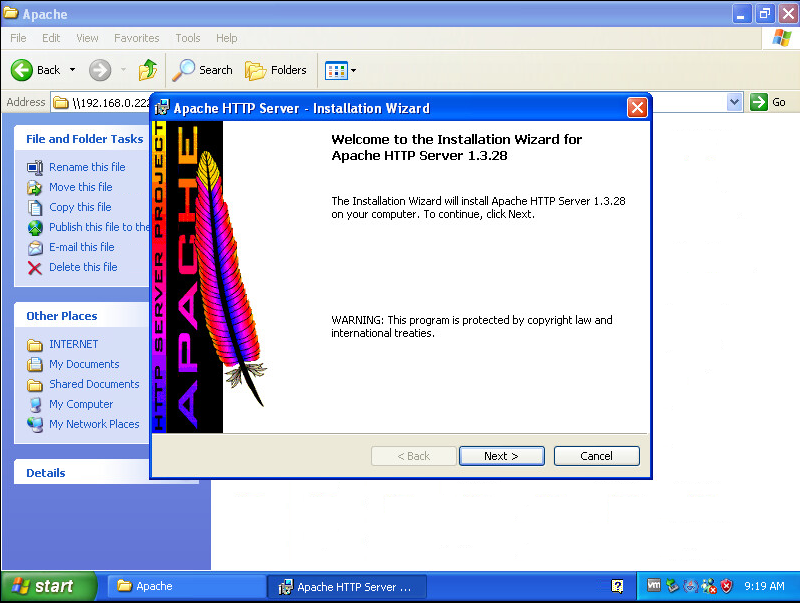The height and width of the screenshot is (603, 800).
Task: Cancel the Apache installation wizard
Action: [596, 456]
